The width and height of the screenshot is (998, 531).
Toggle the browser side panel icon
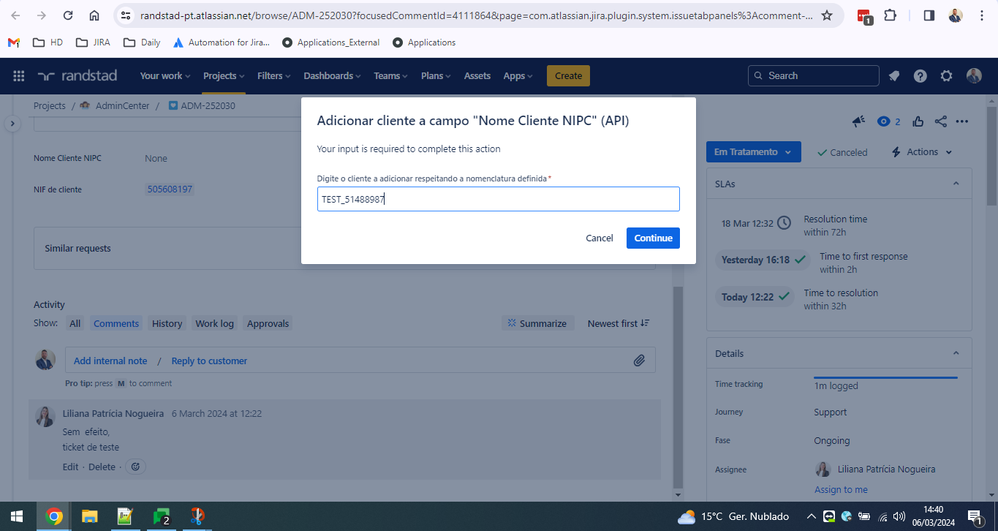click(x=929, y=15)
